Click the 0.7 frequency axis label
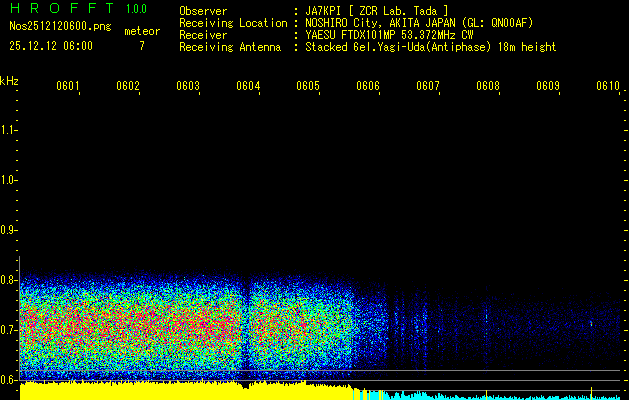629x400 pixels. click(x=9, y=329)
